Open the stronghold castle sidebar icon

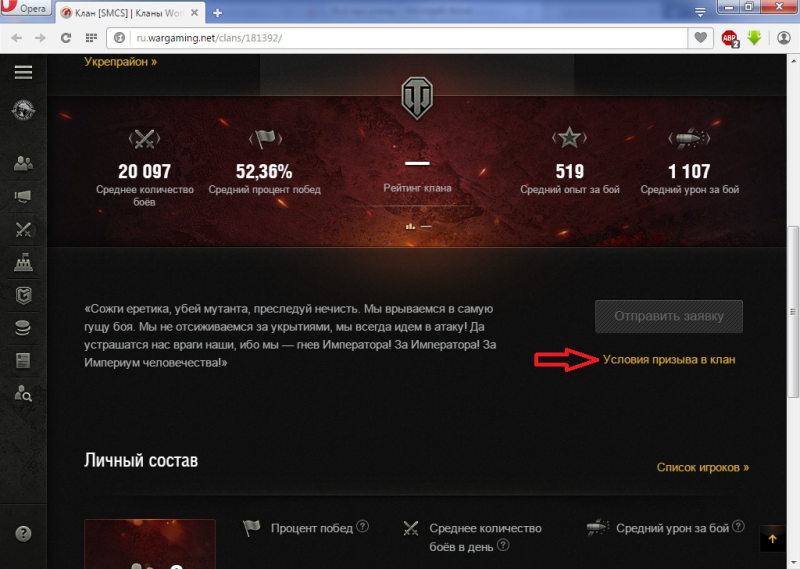pos(23,263)
